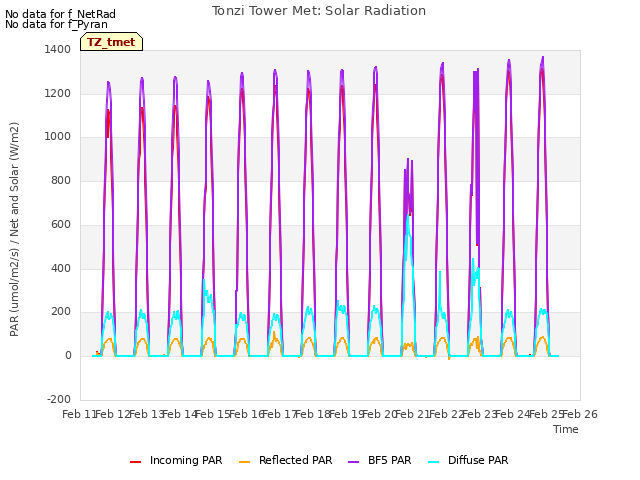Click the Feb 21 diffuse PAR peak
The image size is (640, 480).
tap(408, 215)
